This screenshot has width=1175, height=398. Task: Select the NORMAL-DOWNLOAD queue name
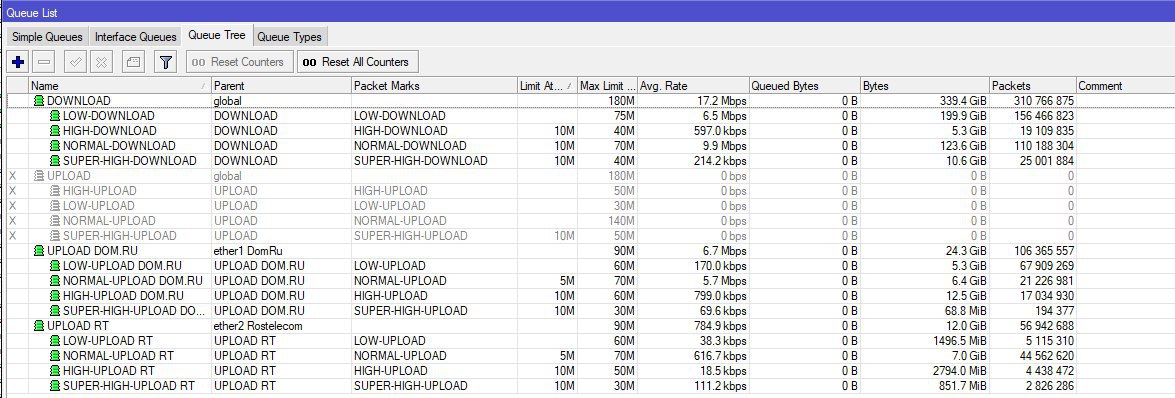[119, 145]
